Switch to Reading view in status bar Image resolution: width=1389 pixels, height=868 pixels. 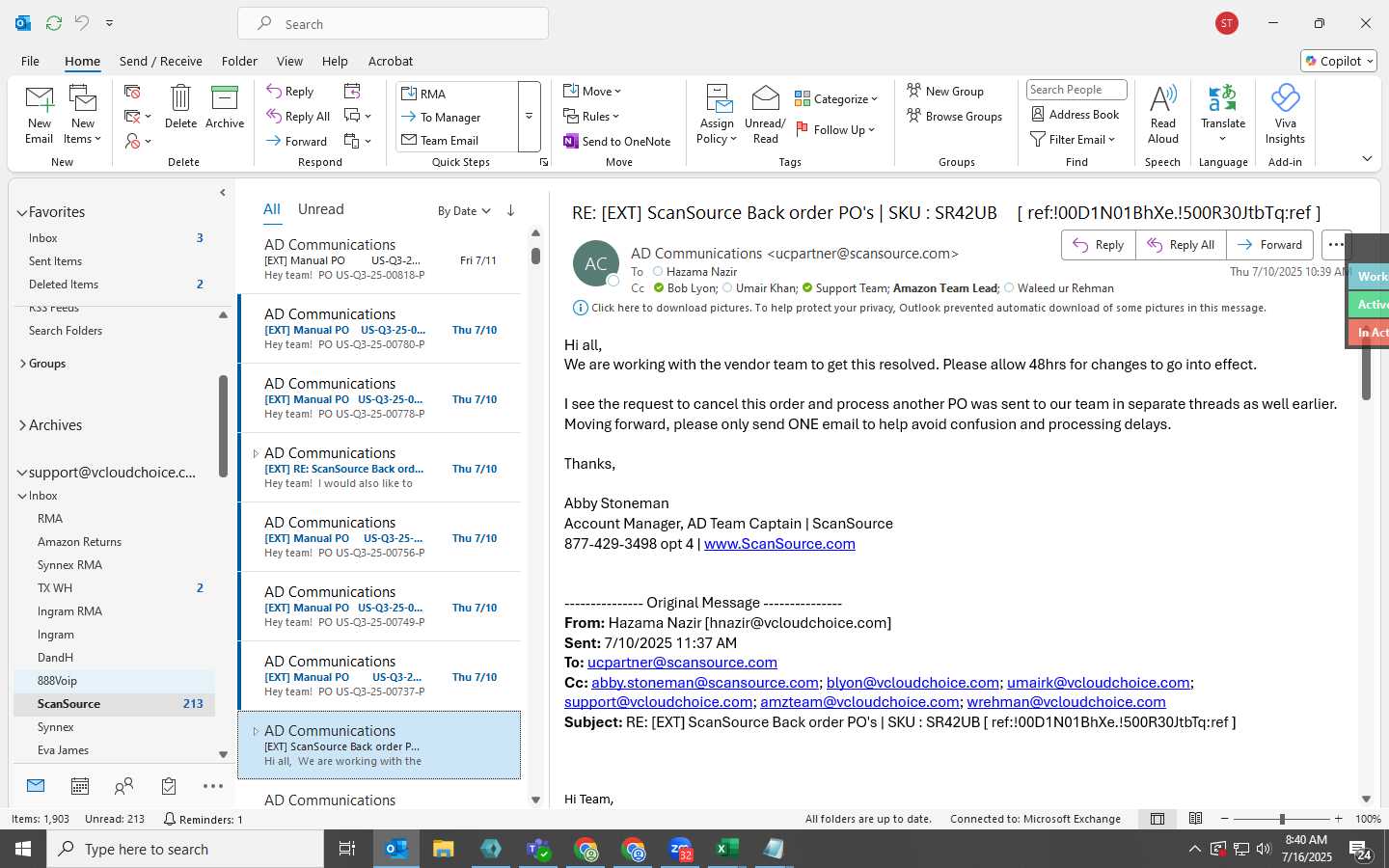point(1195,819)
